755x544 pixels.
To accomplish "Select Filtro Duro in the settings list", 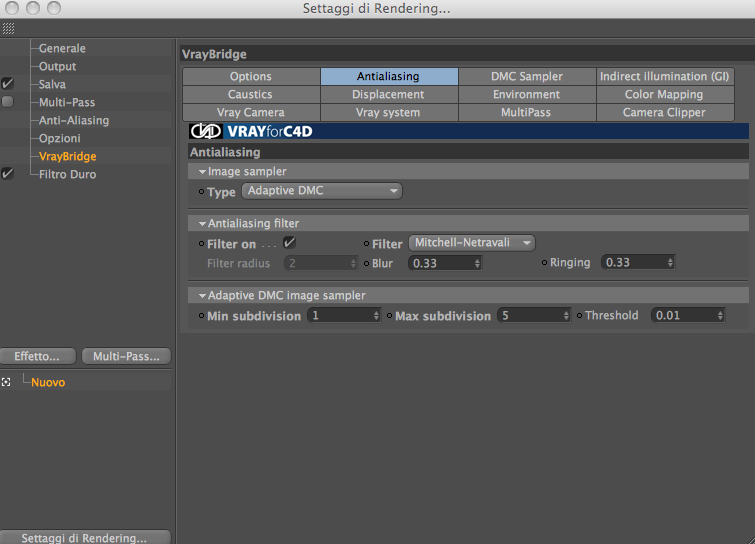I will click(67, 174).
